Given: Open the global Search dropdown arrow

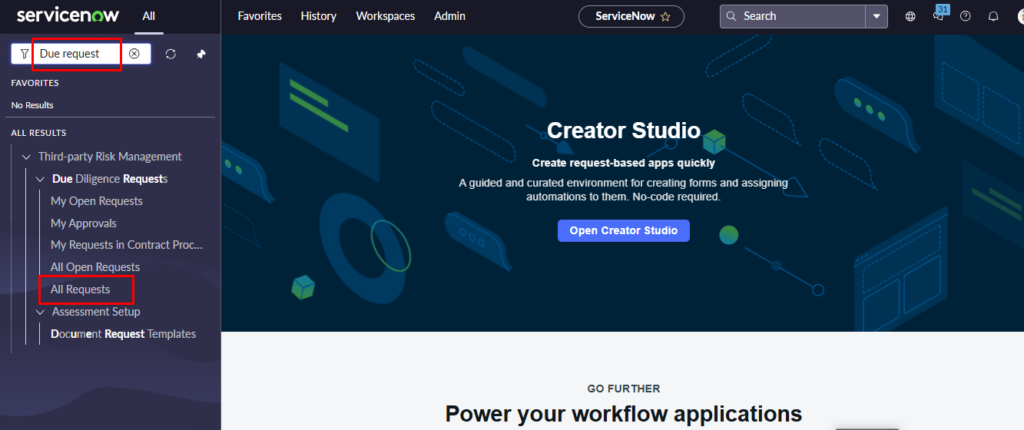Looking at the screenshot, I should click(877, 16).
